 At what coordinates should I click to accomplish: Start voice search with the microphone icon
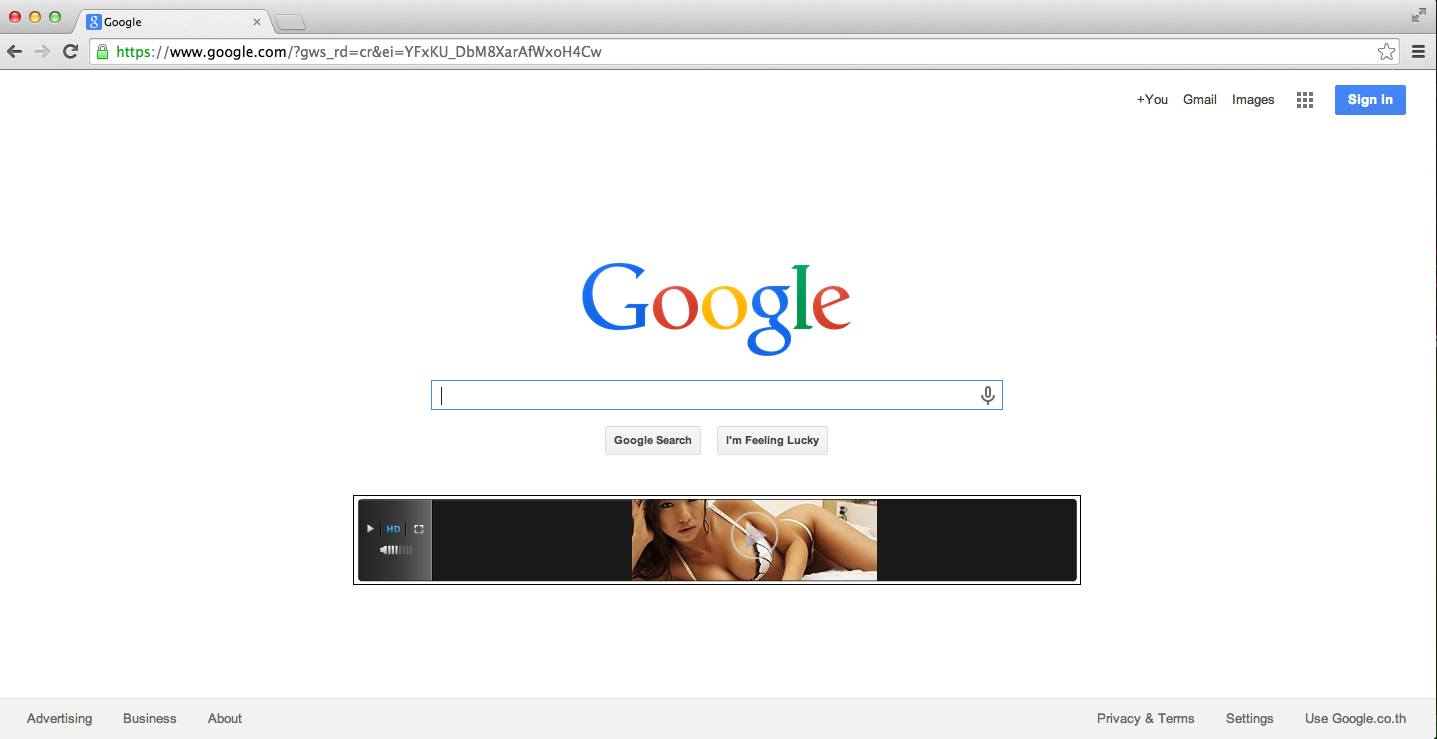(x=988, y=396)
